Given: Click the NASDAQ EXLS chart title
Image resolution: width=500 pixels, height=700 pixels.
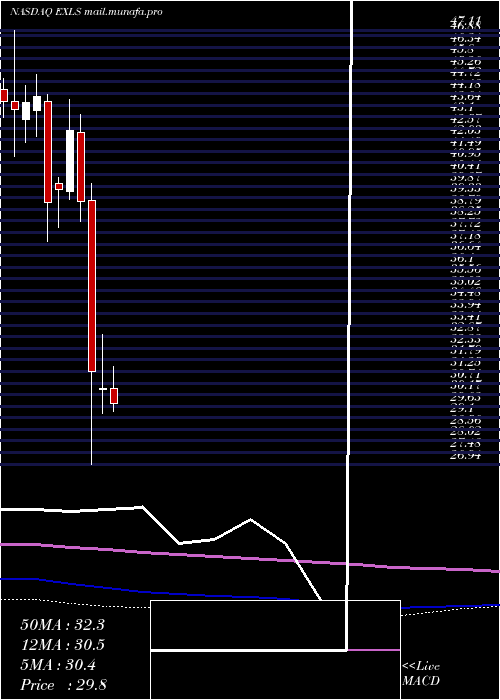Looking at the screenshot, I should [x=86, y=12].
